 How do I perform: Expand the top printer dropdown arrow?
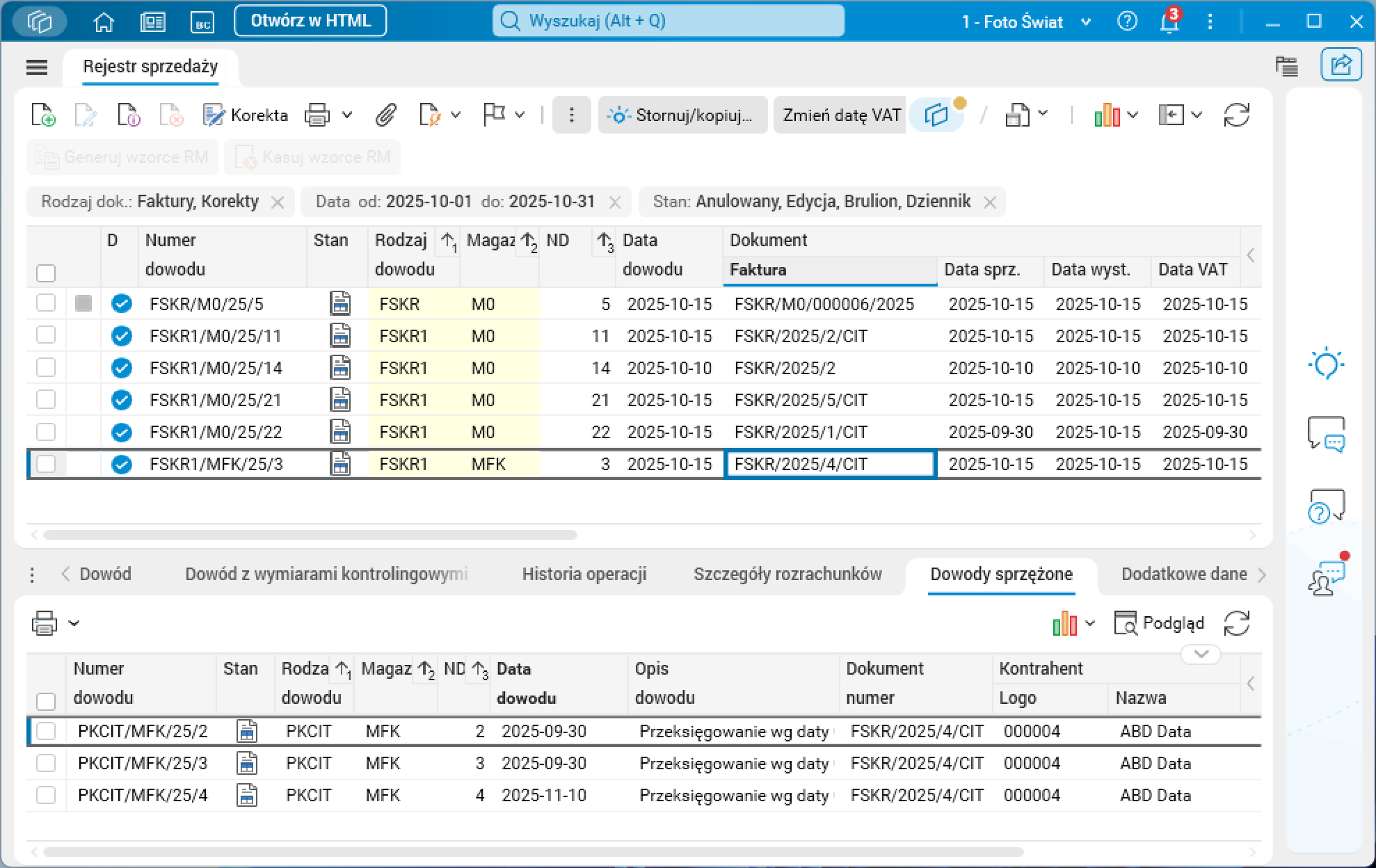(x=347, y=115)
